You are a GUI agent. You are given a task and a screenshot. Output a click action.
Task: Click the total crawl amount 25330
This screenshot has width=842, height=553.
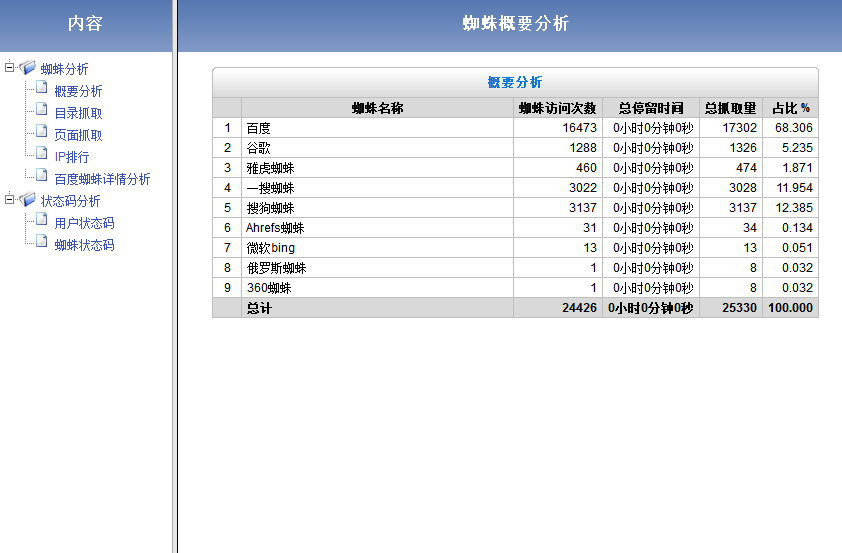coord(739,308)
